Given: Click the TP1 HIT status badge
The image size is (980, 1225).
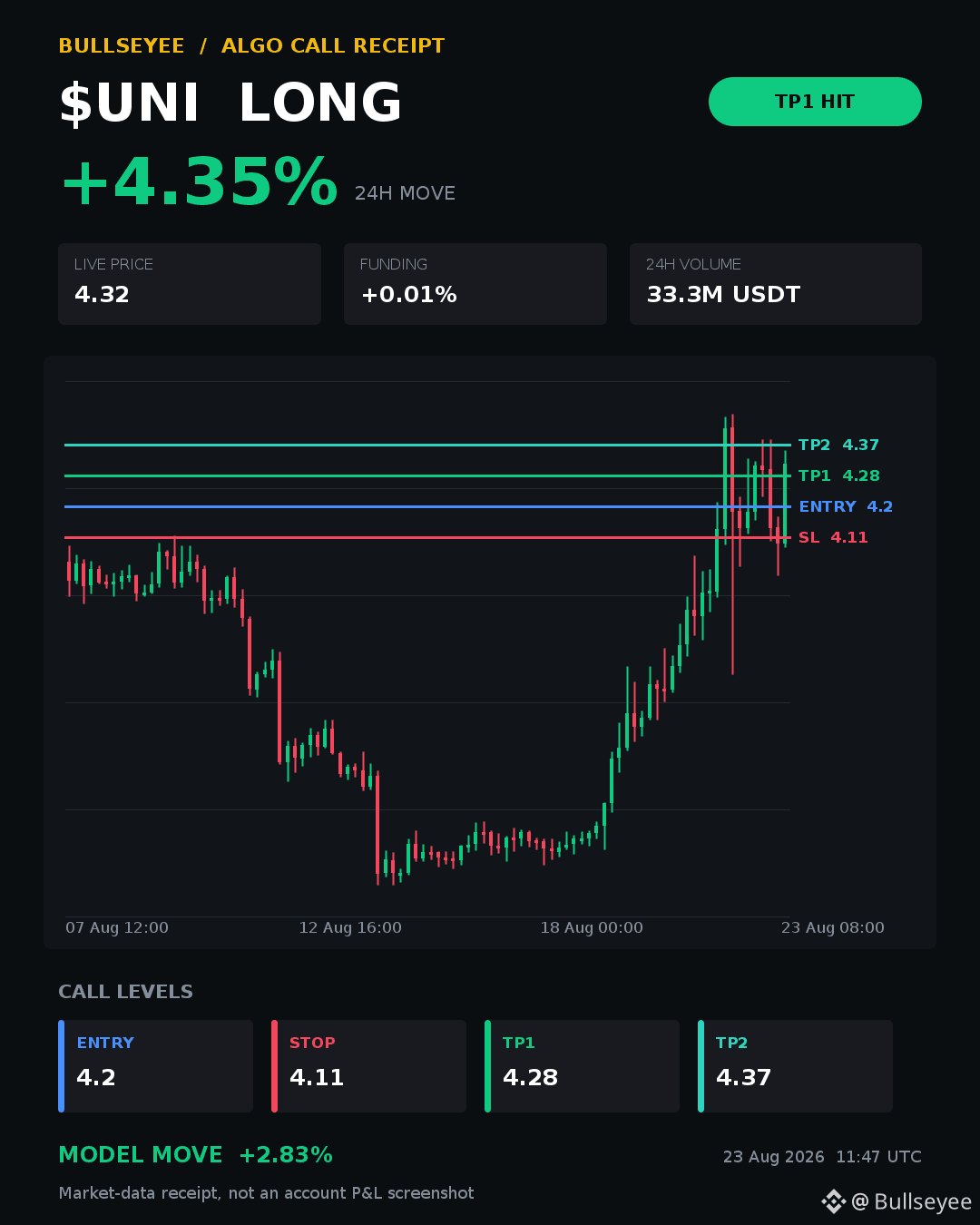Looking at the screenshot, I should [815, 102].
